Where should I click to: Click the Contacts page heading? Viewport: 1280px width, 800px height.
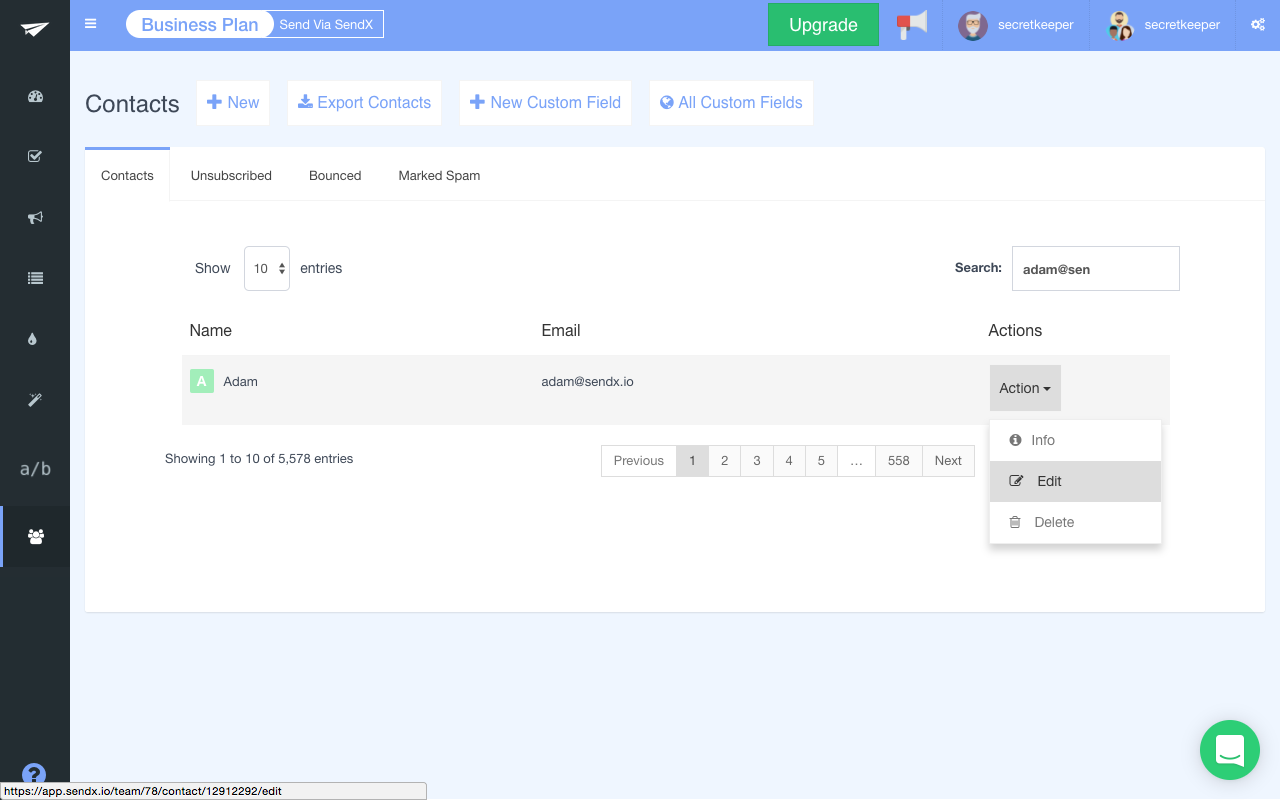coord(132,104)
